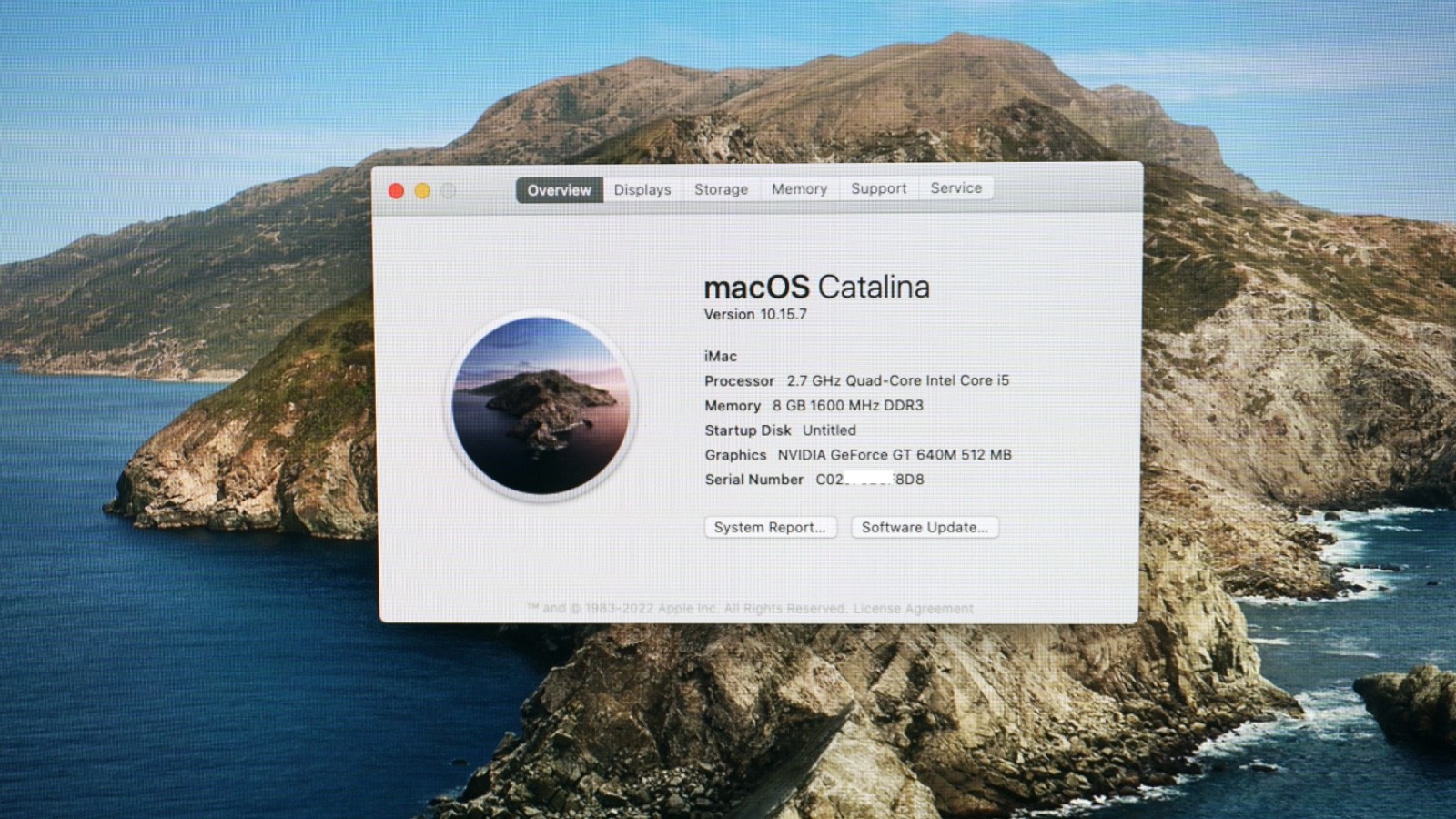Open the License Agreement link

(x=914, y=609)
